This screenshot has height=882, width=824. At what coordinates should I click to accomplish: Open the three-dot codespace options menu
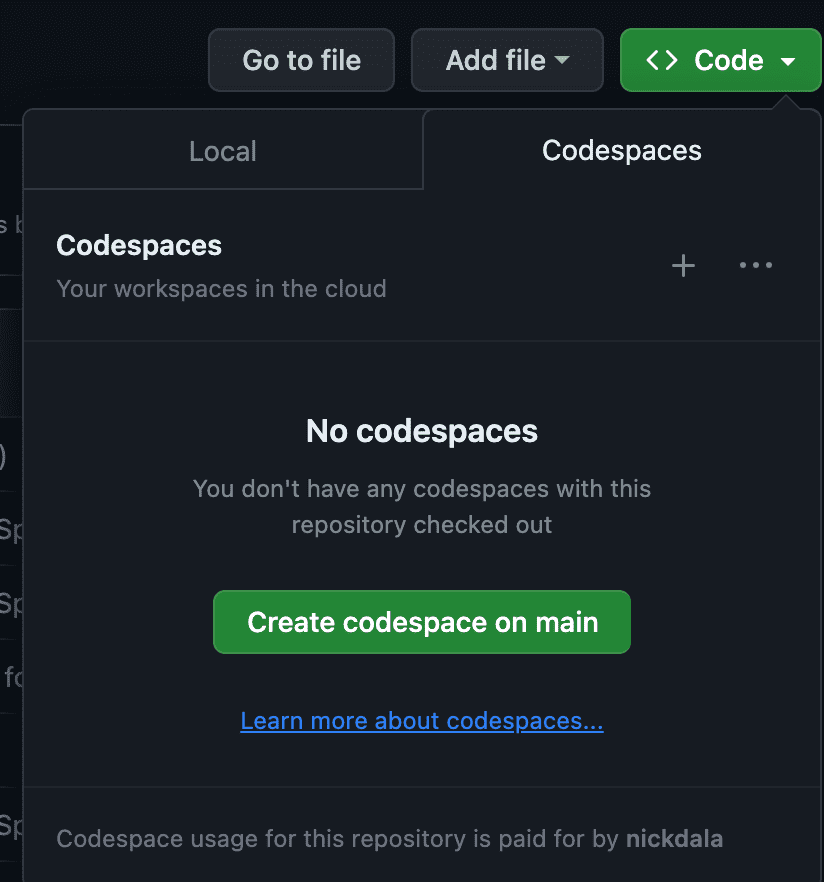[x=755, y=265]
